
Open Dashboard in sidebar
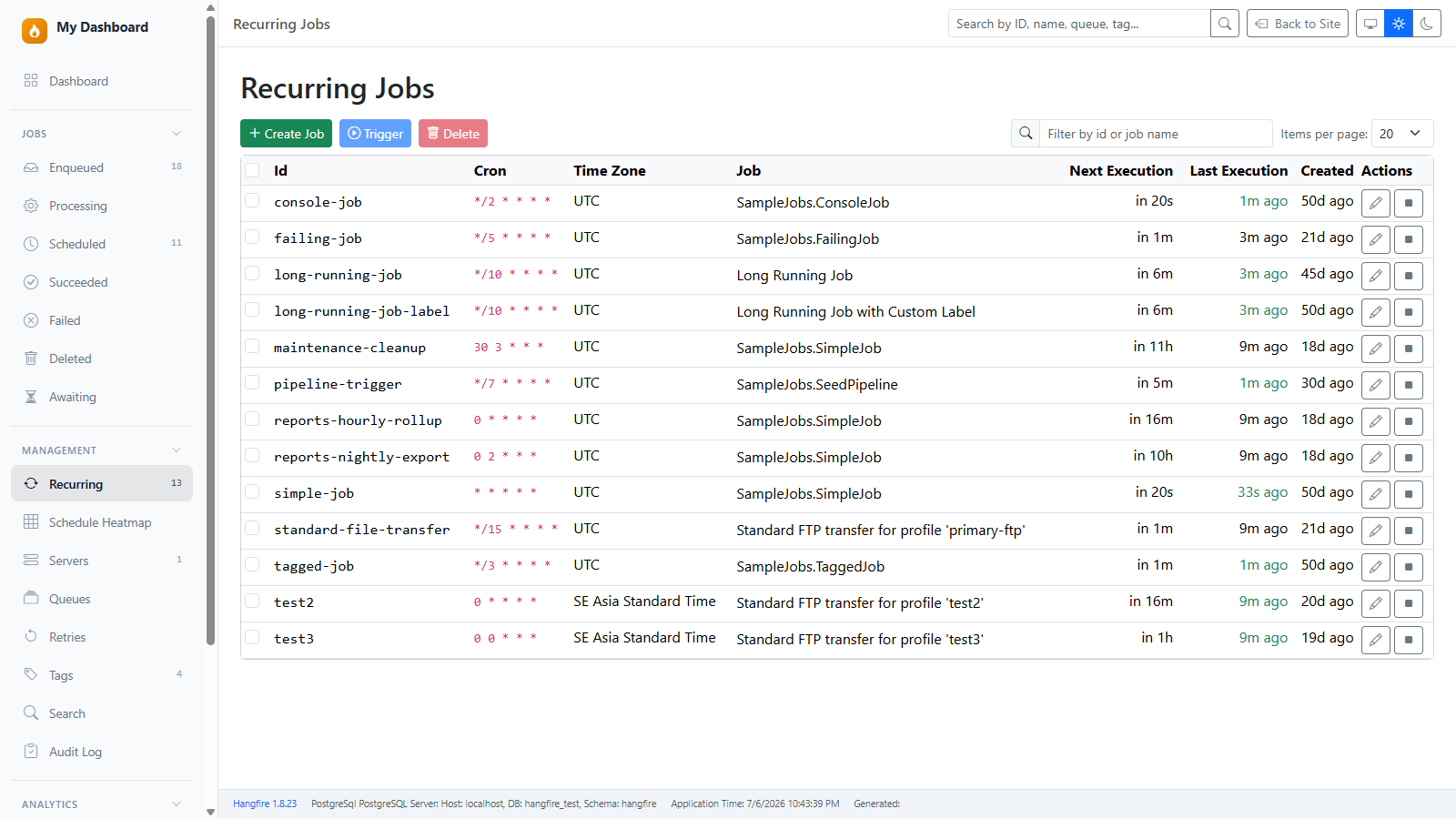click(102, 81)
